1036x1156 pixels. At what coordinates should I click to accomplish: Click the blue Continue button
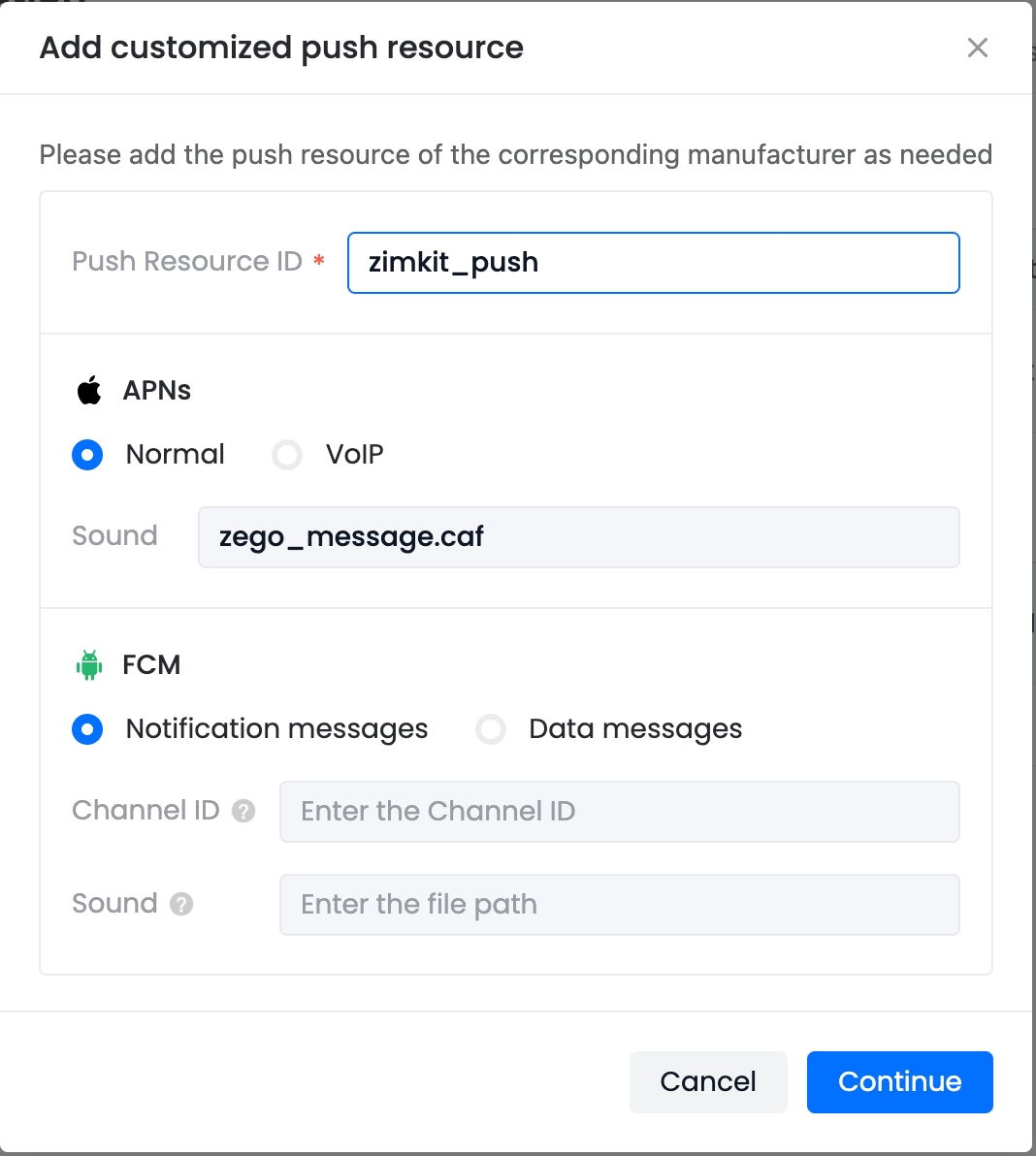899,1081
